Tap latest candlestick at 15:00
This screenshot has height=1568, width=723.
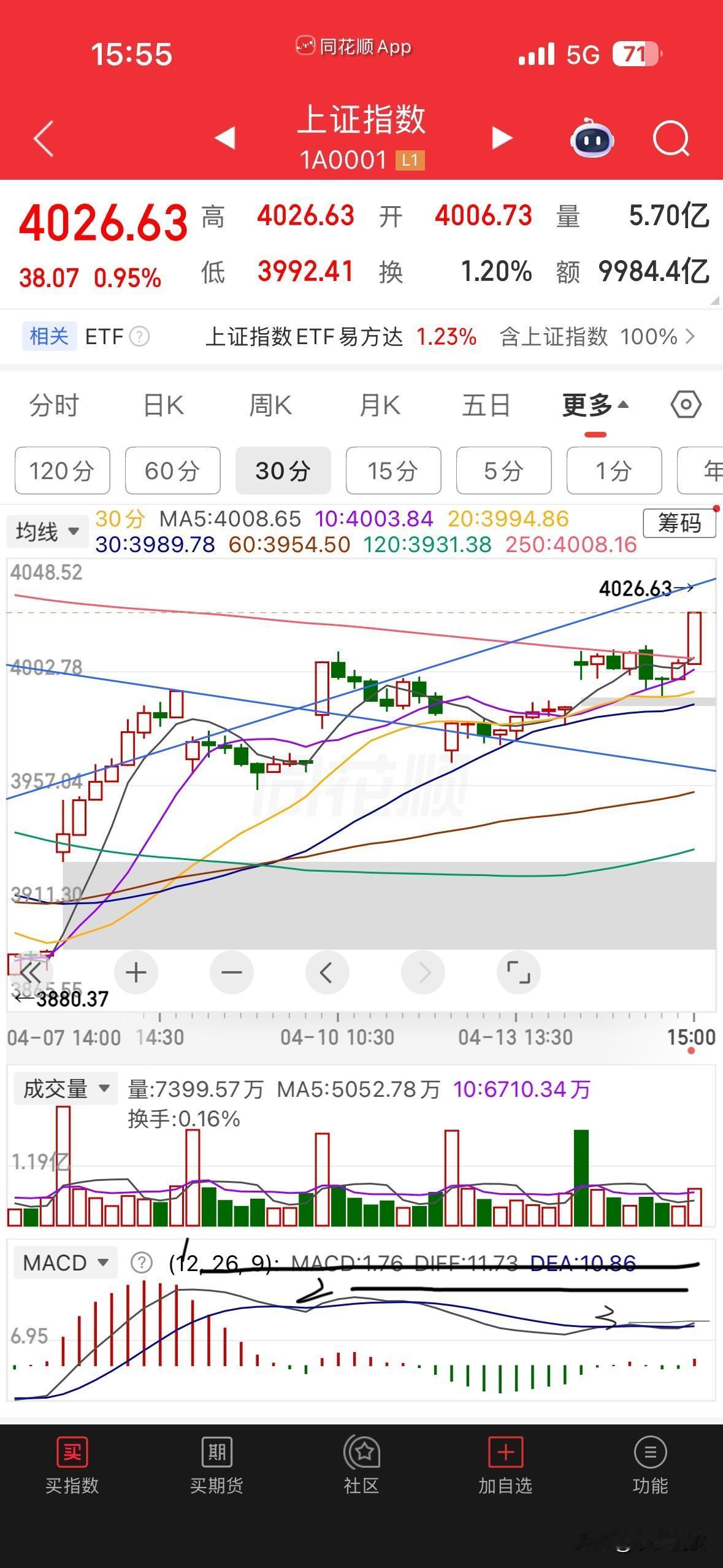tap(694, 638)
